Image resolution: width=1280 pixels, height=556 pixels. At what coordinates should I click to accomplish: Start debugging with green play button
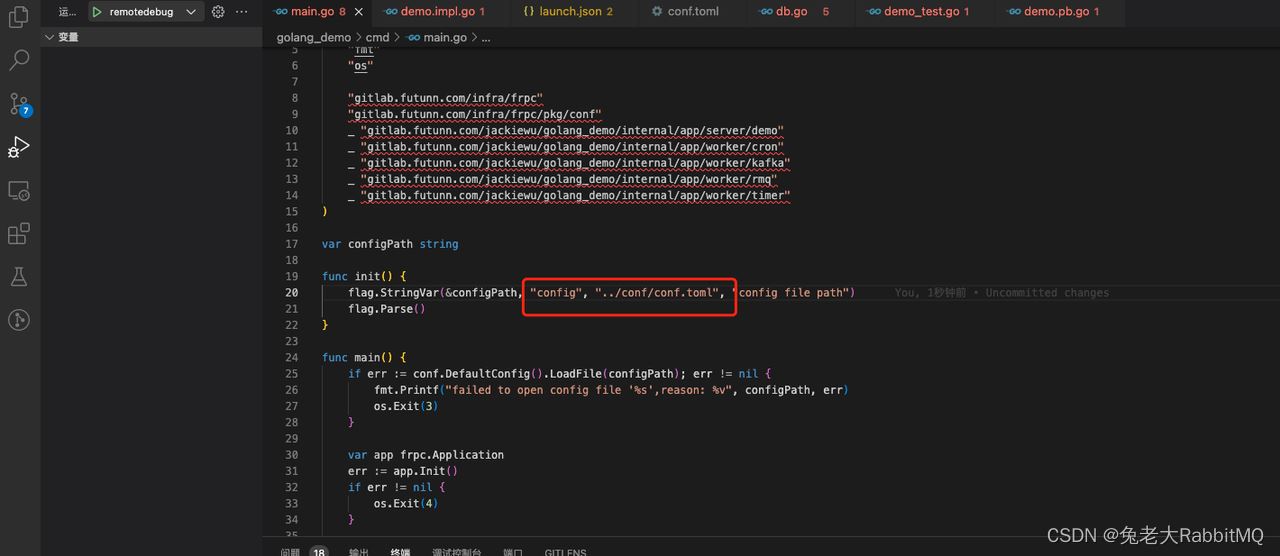point(97,12)
